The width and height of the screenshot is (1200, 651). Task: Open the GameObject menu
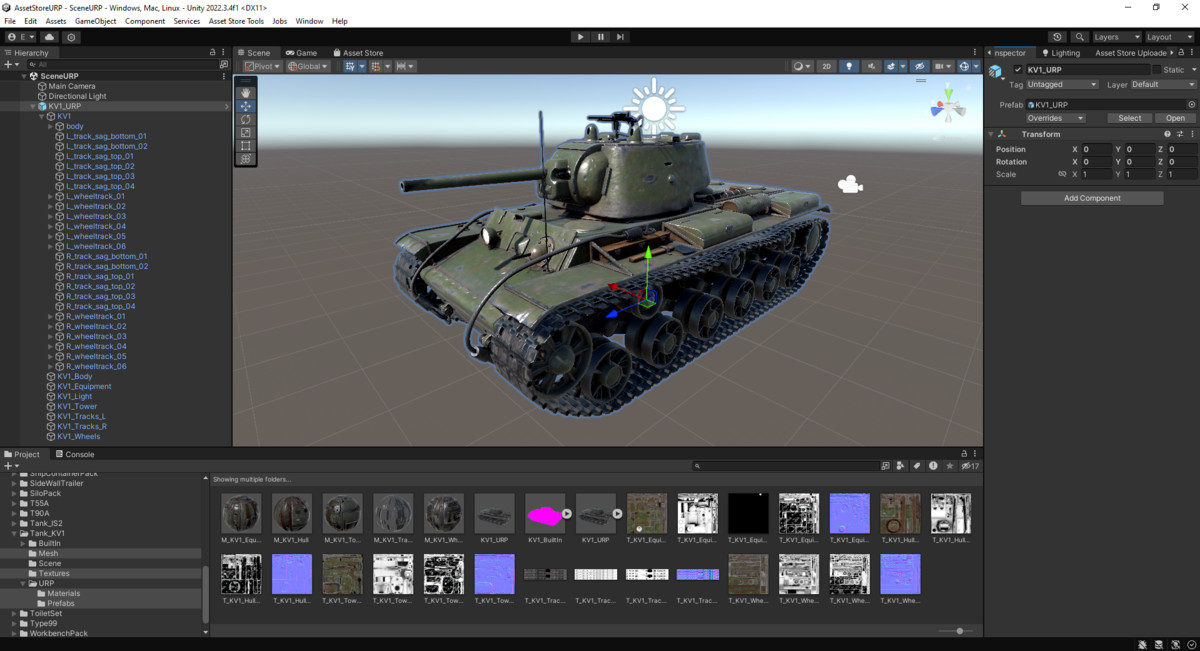point(95,20)
